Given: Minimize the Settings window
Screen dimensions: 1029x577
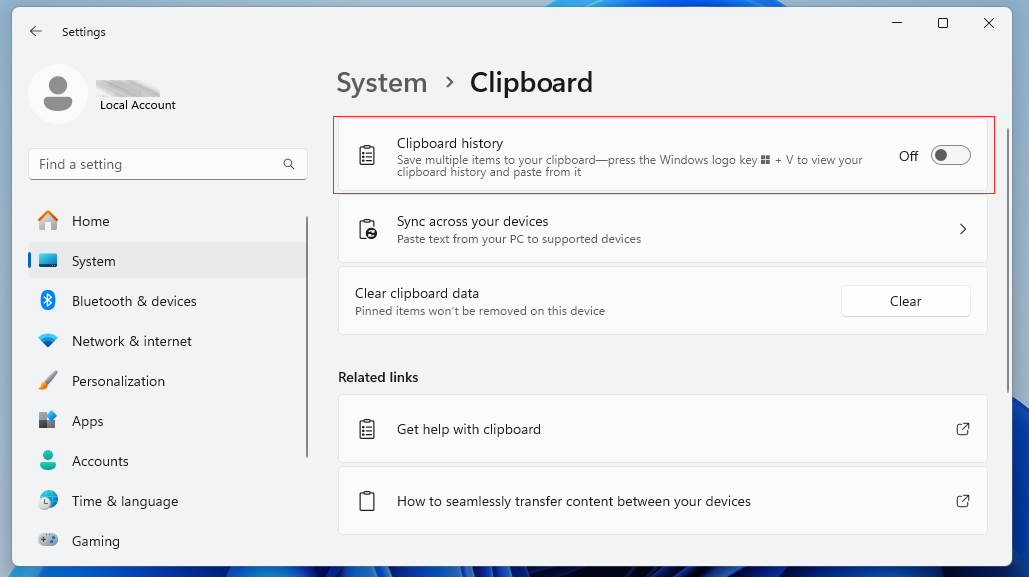Looking at the screenshot, I should (897, 23).
